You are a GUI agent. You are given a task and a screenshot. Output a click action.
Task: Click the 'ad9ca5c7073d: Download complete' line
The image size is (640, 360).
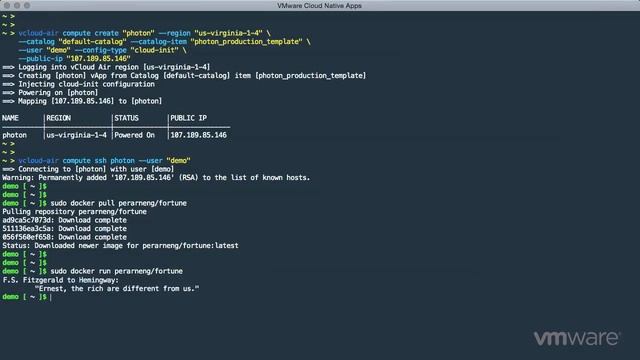coord(64,220)
